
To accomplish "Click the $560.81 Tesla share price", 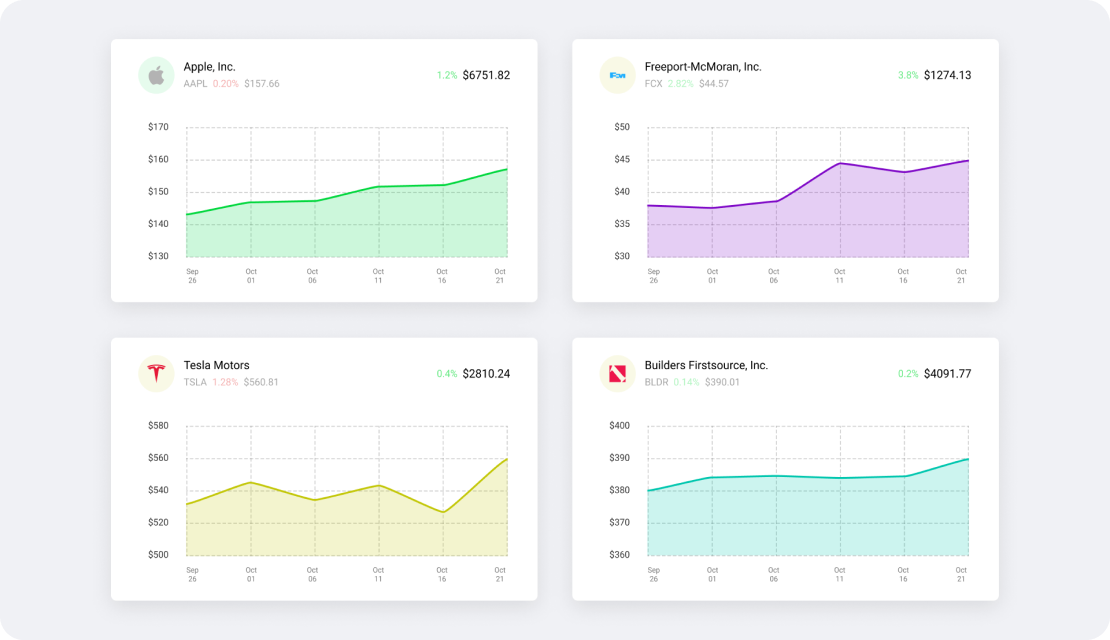I will pos(261,382).
